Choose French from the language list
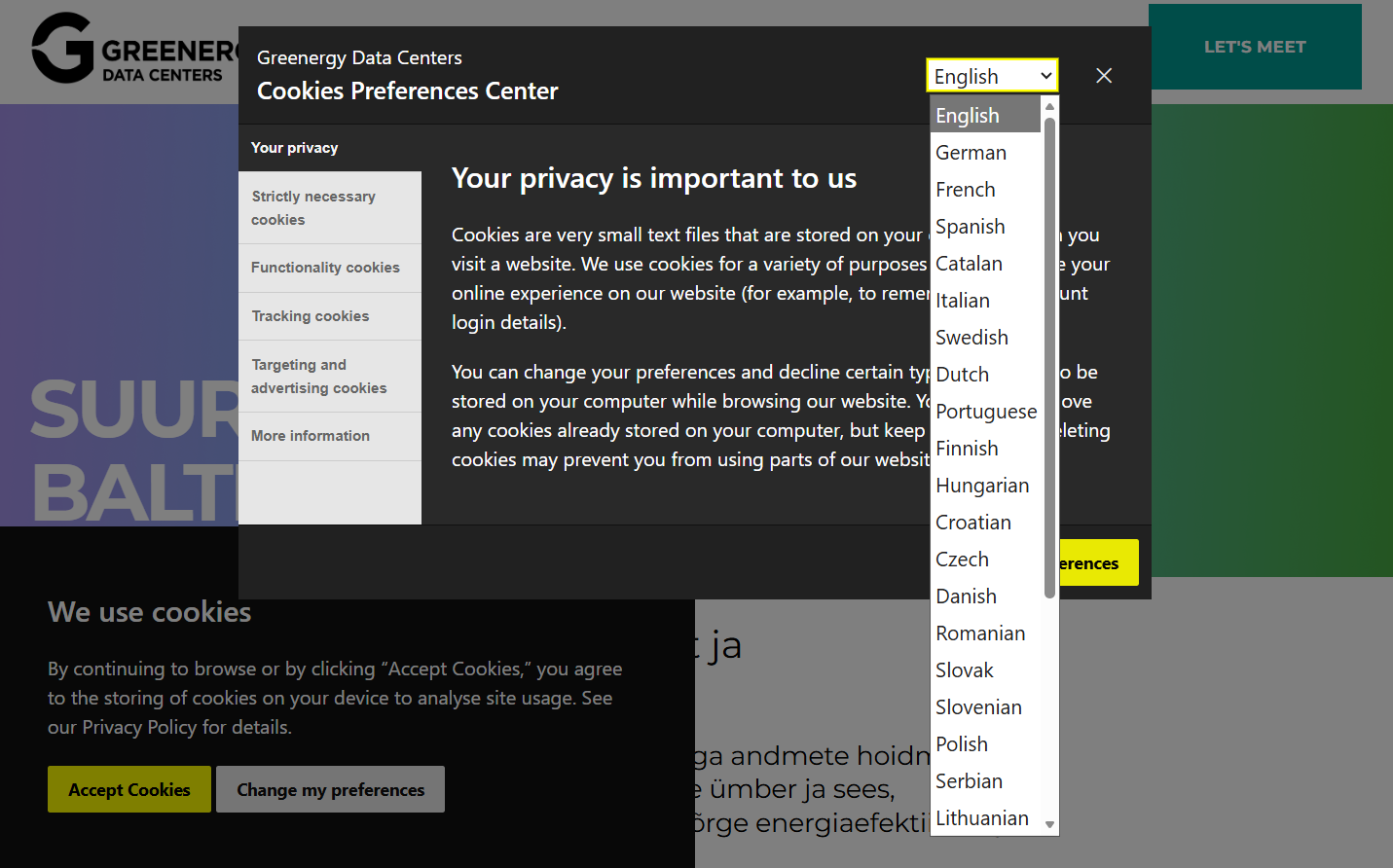 [x=986, y=190]
